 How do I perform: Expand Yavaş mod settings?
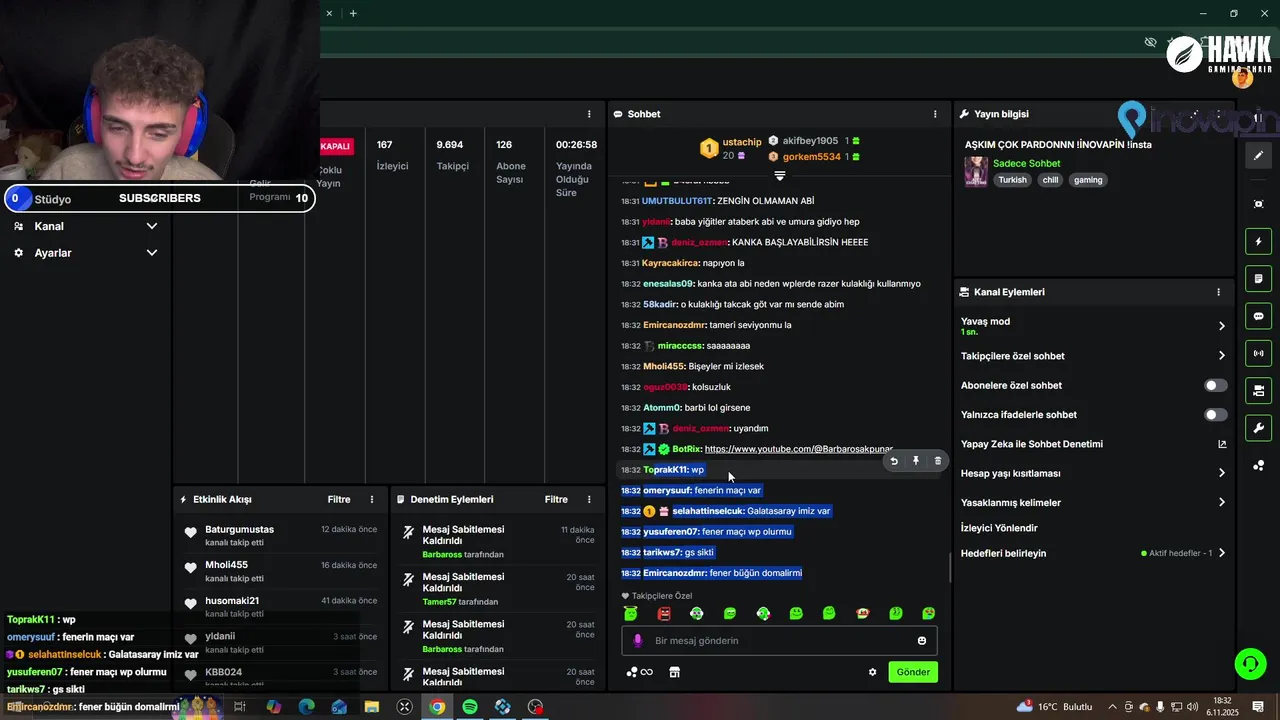point(1093,326)
